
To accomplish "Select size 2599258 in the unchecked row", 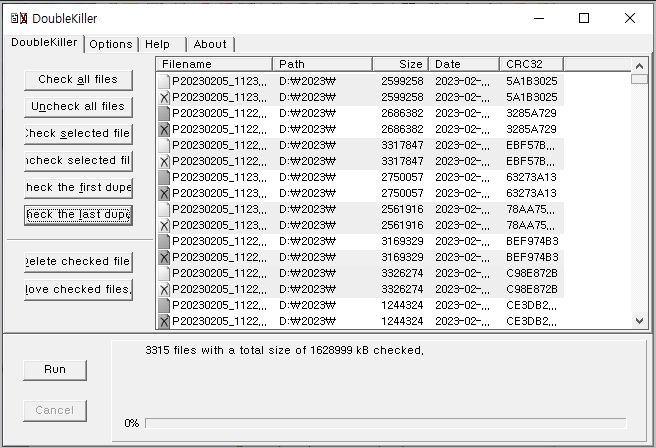I will coord(402,81).
